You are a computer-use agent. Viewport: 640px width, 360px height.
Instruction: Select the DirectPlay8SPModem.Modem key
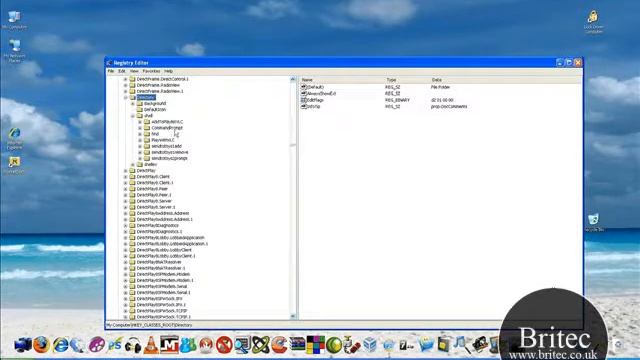point(163,274)
